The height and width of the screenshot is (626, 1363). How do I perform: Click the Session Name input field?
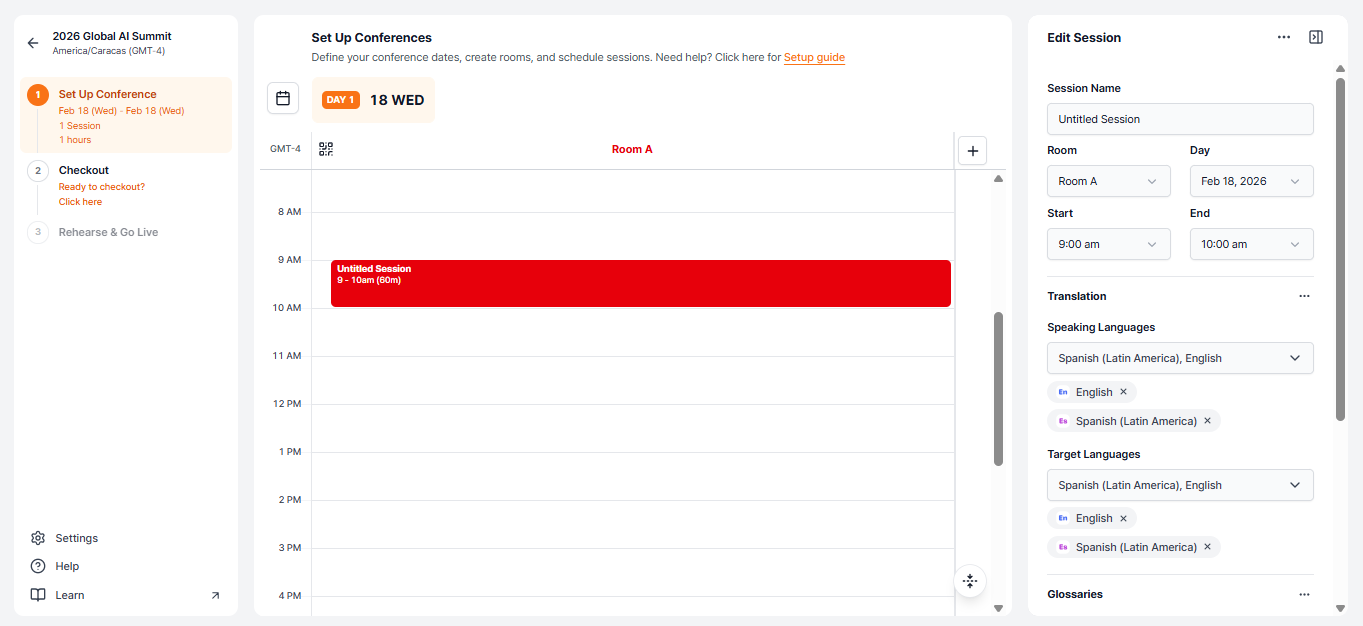pos(1180,119)
